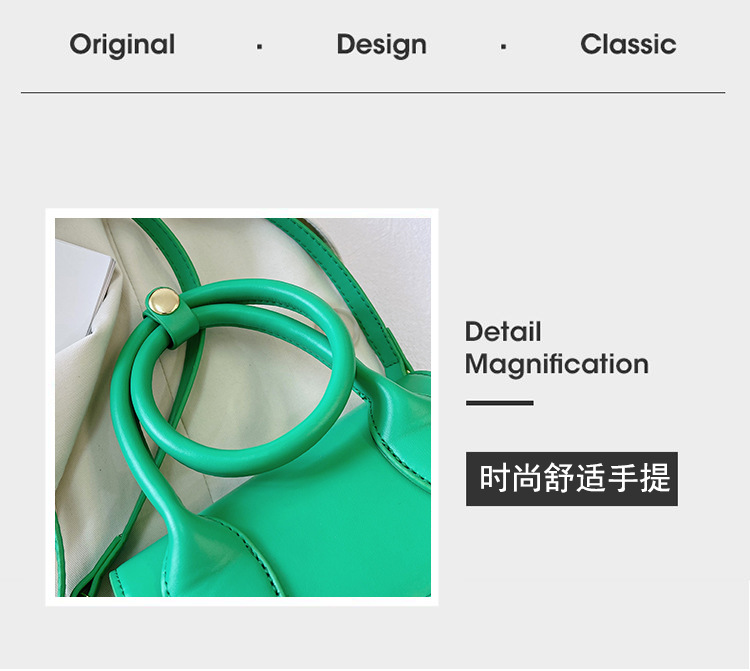Click the dark label reading 时尚舒适手提
Image resolution: width=750 pixels, height=671 pixels.
coord(572,479)
